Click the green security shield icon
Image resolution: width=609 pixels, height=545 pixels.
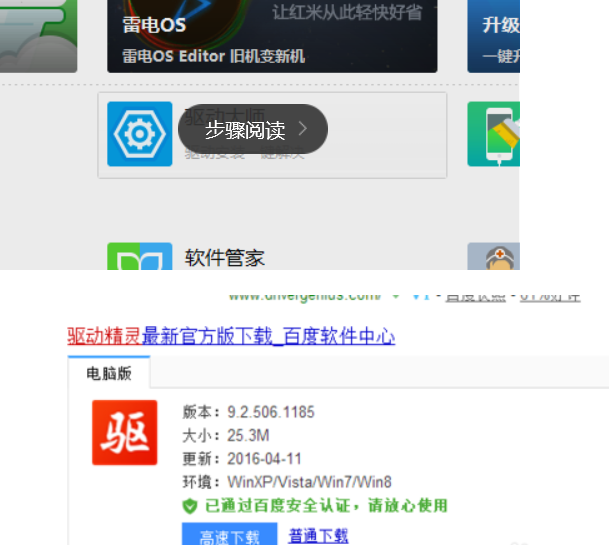click(190, 506)
